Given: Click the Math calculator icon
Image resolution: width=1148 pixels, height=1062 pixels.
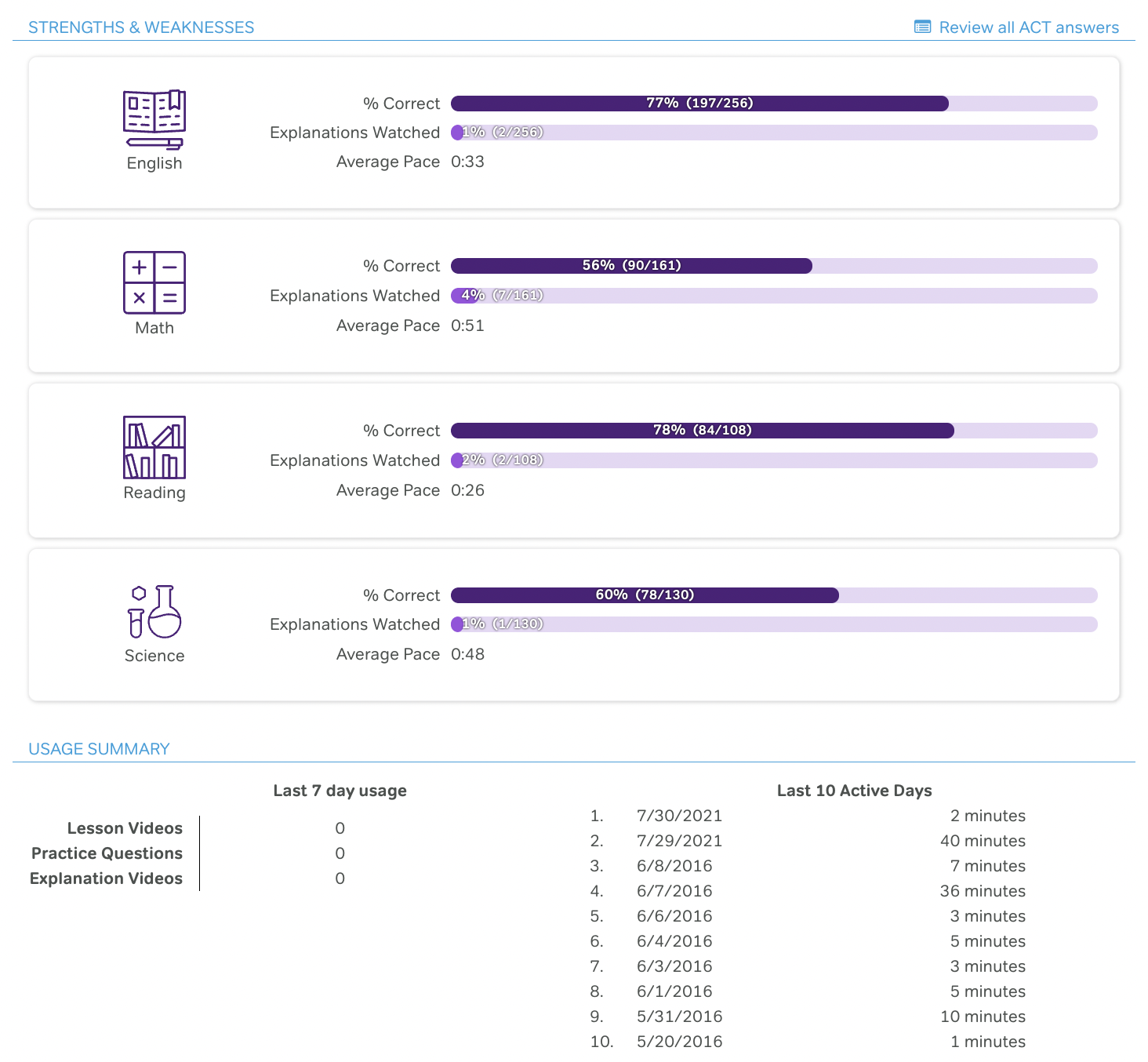Looking at the screenshot, I should [x=154, y=284].
